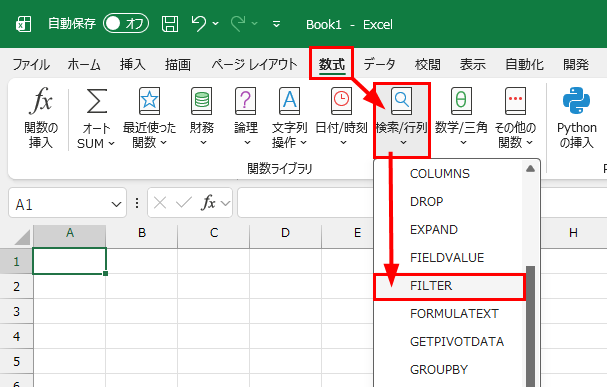The width and height of the screenshot is (607, 387).
Task: Open the 最近使った関数 star book icon
Action: click(149, 101)
